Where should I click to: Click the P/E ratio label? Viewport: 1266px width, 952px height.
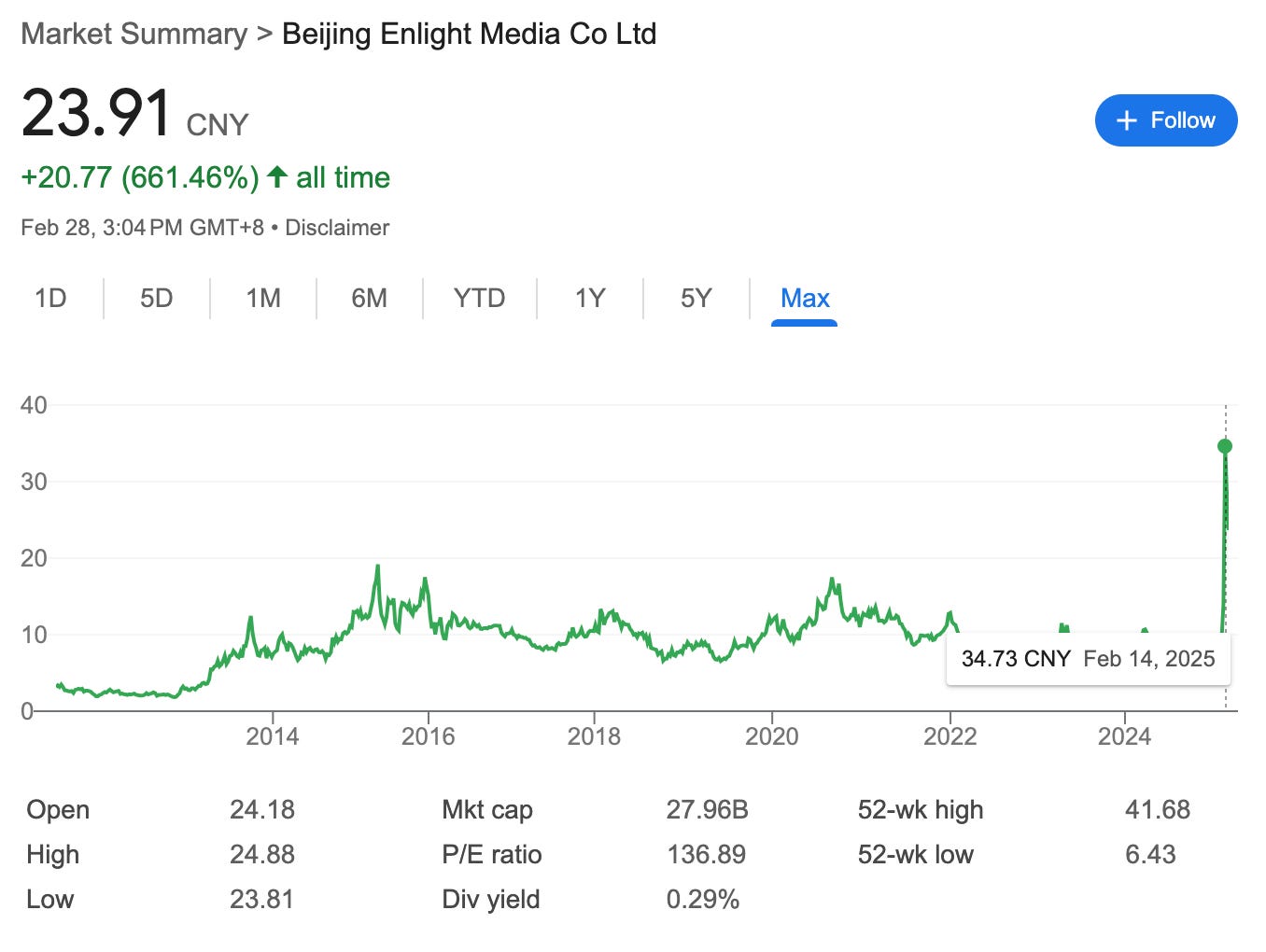[492, 855]
